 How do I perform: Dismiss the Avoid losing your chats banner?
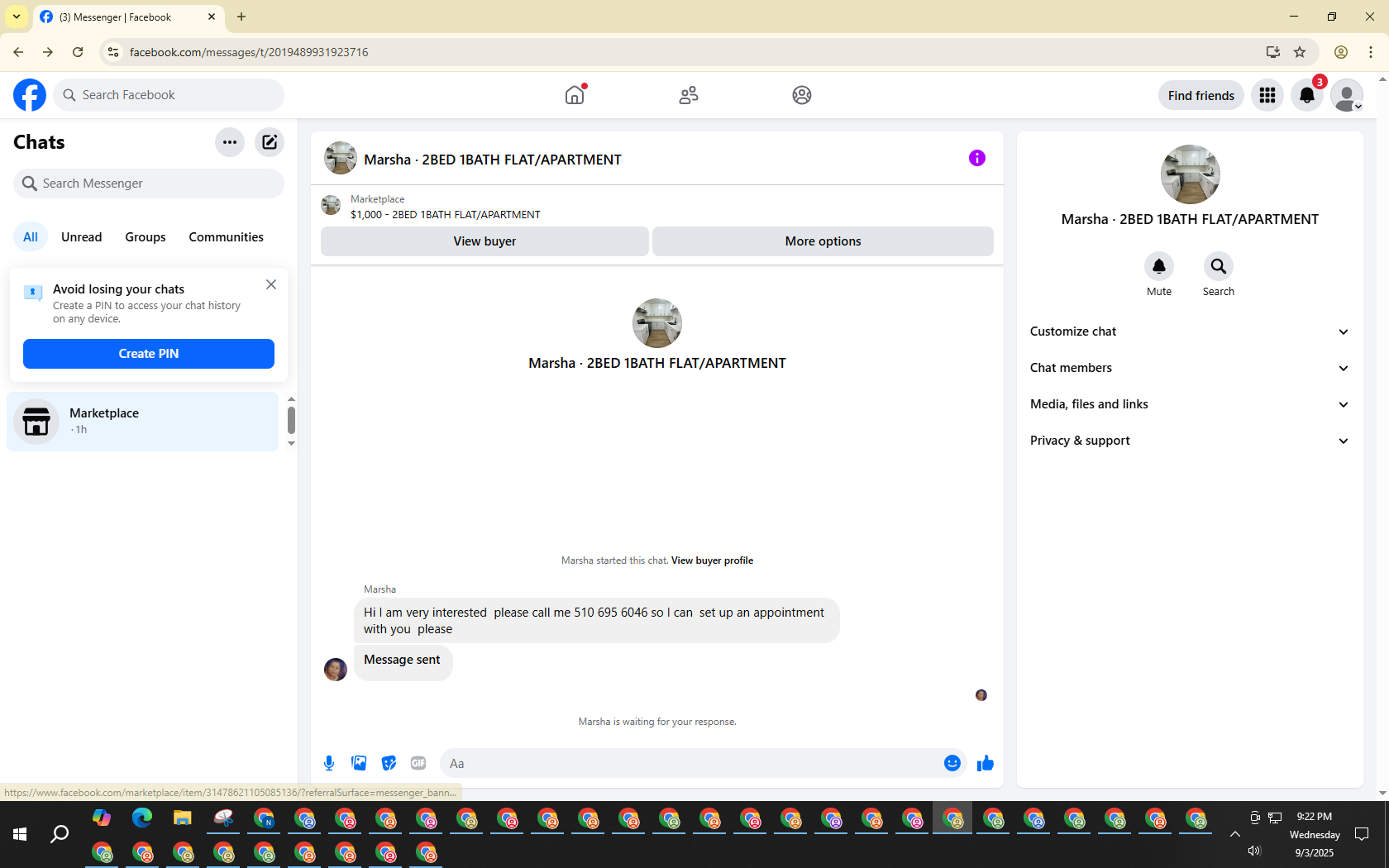pos(271,284)
